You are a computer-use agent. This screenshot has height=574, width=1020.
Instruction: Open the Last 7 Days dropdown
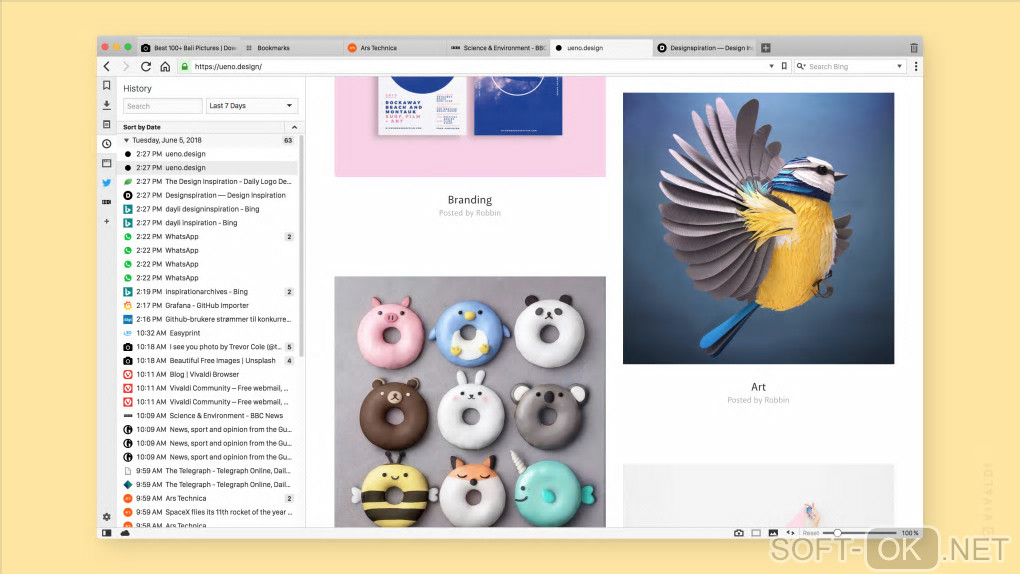[x=252, y=105]
